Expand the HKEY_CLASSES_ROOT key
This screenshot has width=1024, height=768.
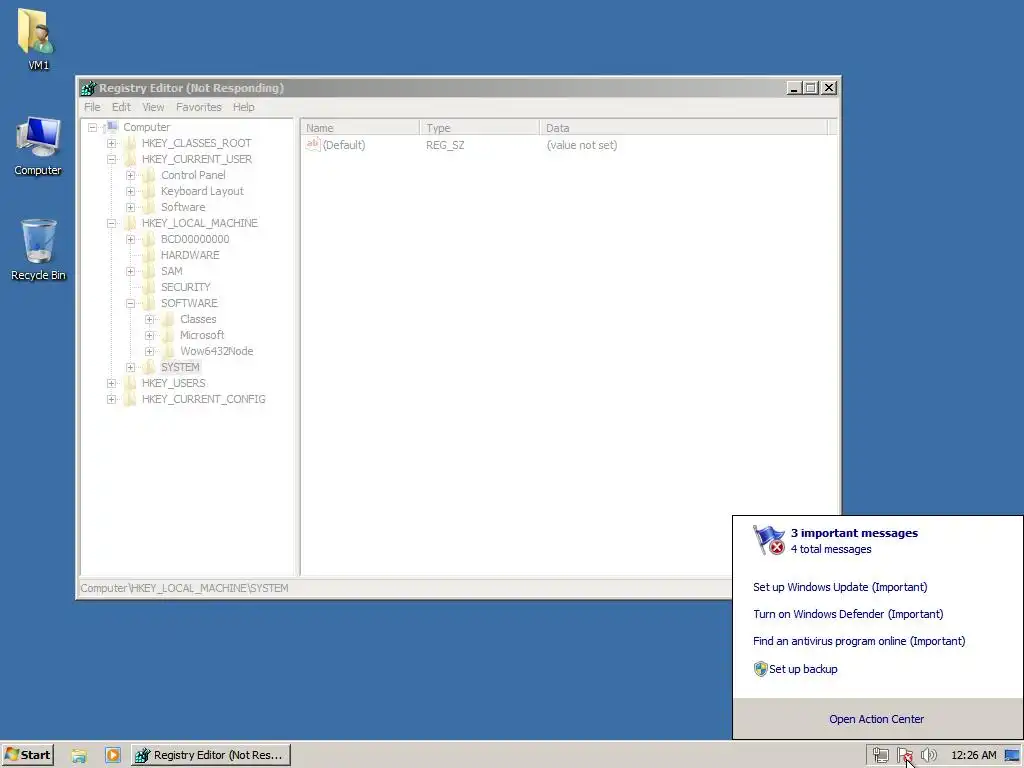point(112,143)
